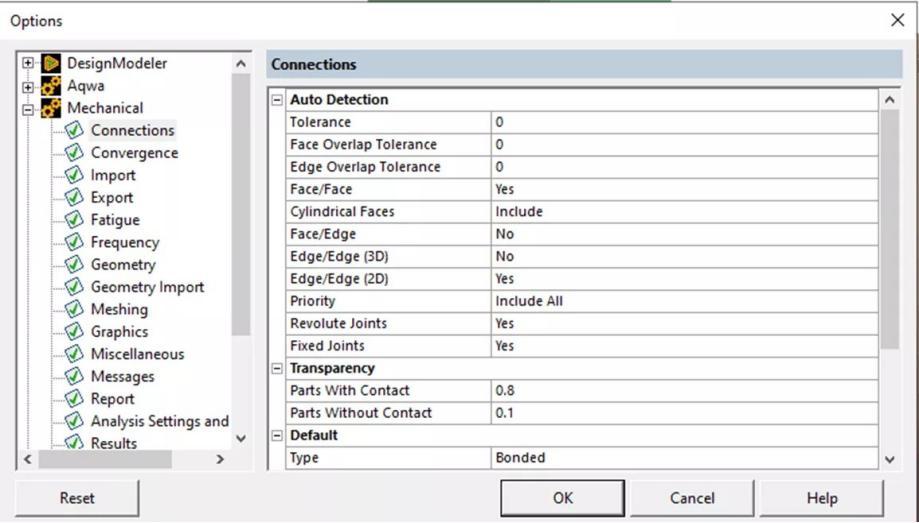Select Frequency in the options tree

[125, 242]
